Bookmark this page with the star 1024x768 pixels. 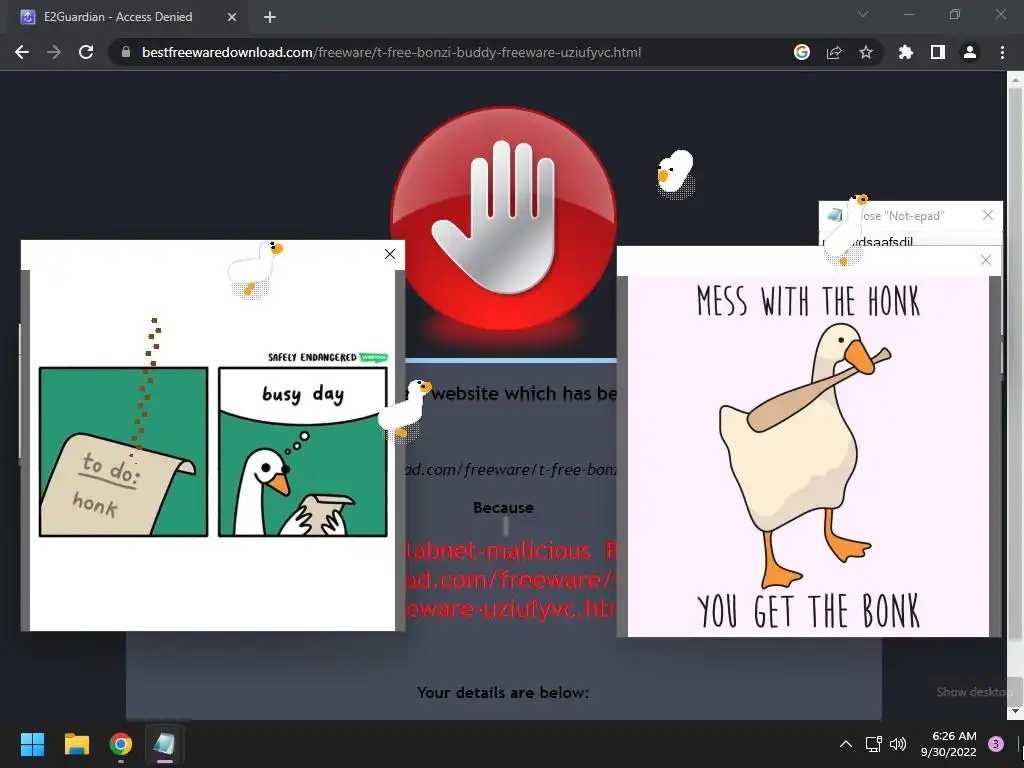pos(866,52)
